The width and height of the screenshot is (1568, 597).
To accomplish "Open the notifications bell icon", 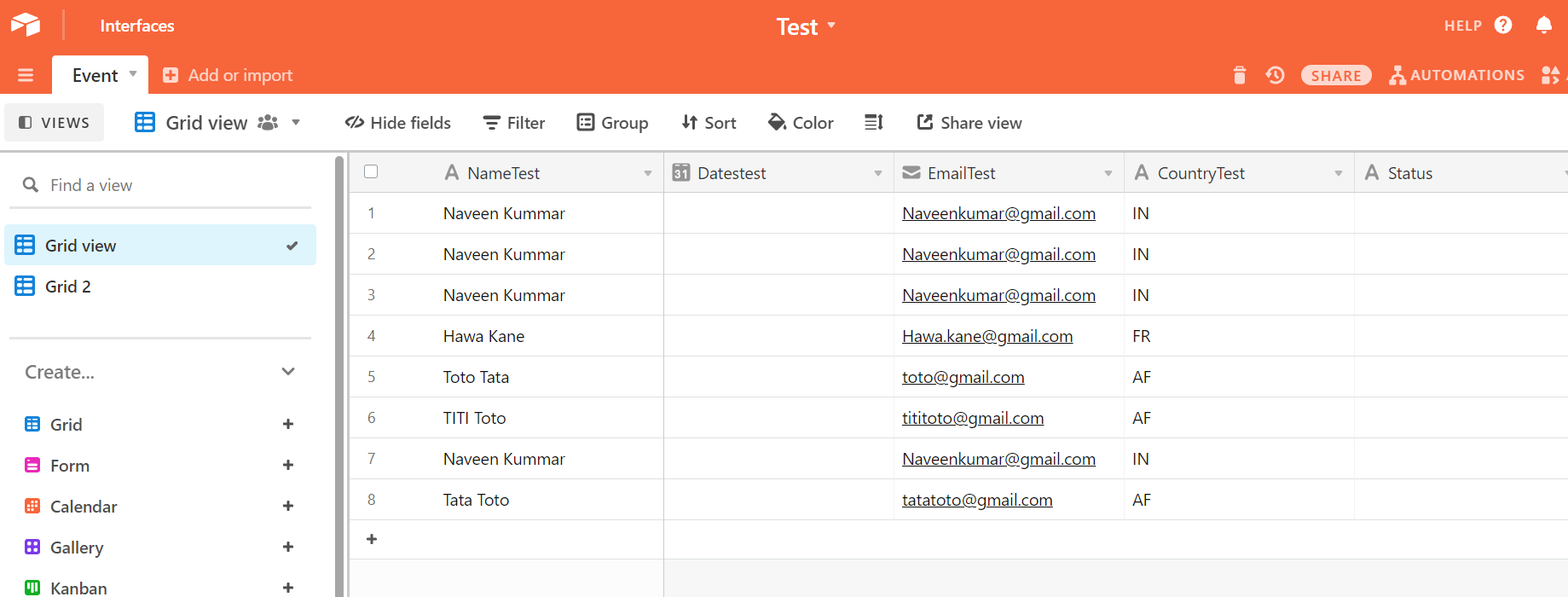I will pyautogui.click(x=1544, y=25).
